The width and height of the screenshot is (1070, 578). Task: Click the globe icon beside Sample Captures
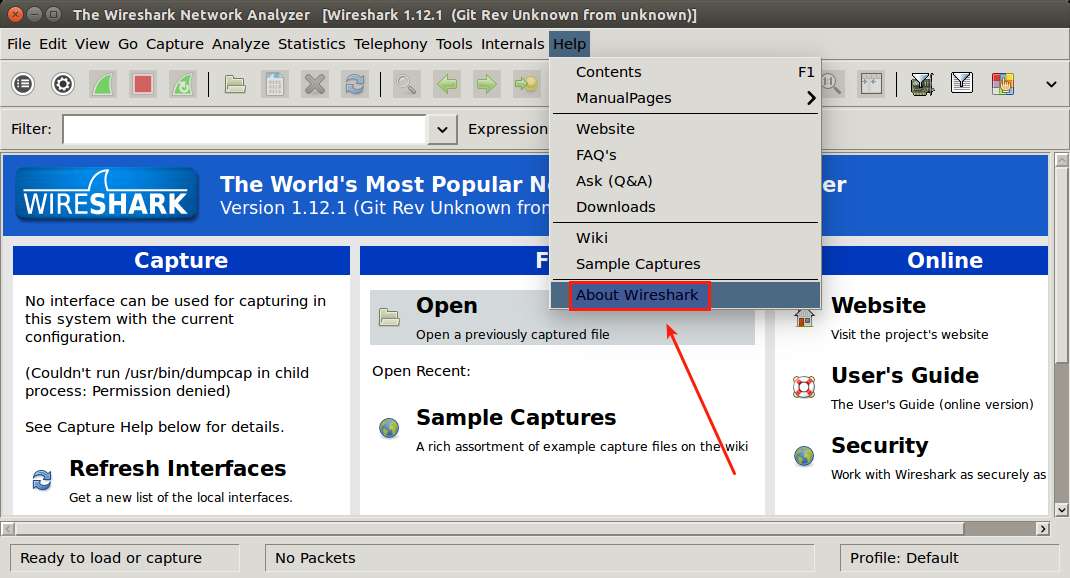389,428
